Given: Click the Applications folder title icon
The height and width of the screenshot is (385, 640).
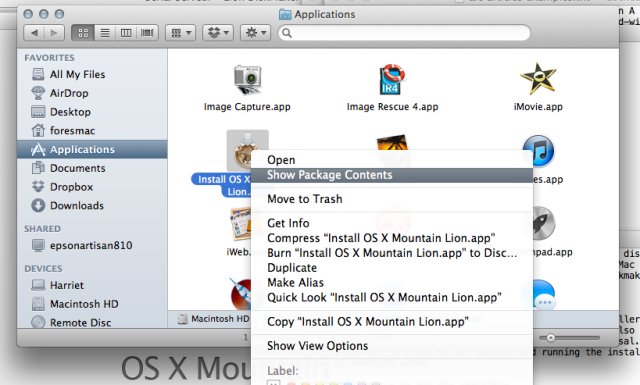Looking at the screenshot, I should tap(285, 15).
